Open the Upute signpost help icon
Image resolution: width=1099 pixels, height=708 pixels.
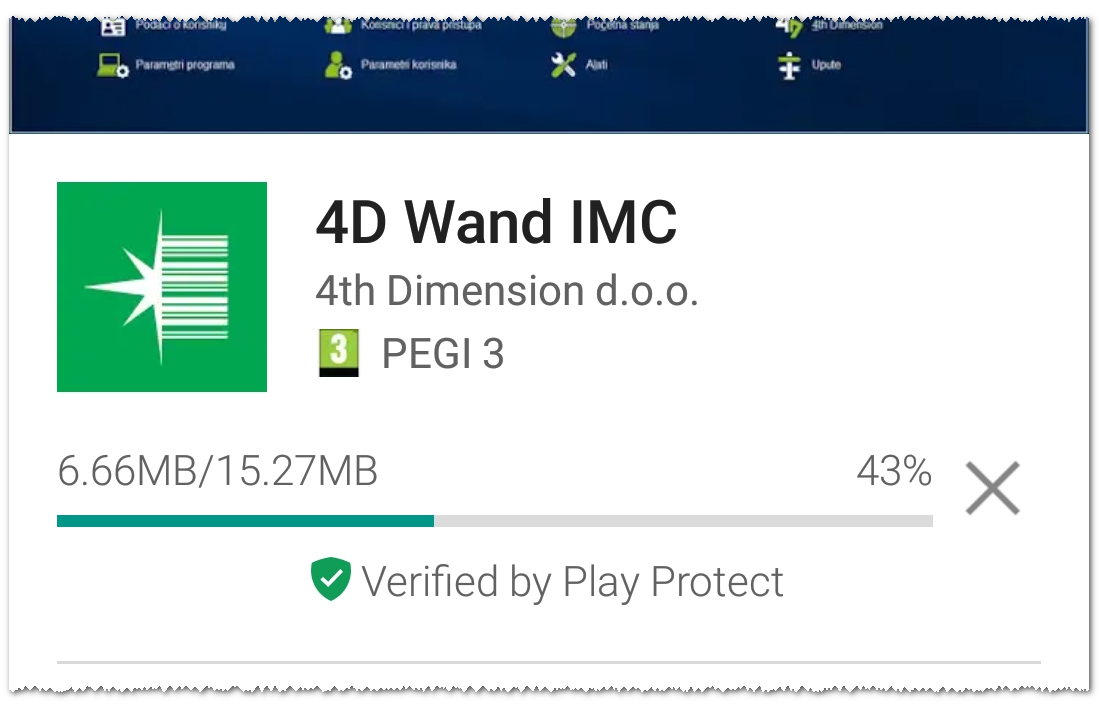tap(789, 66)
